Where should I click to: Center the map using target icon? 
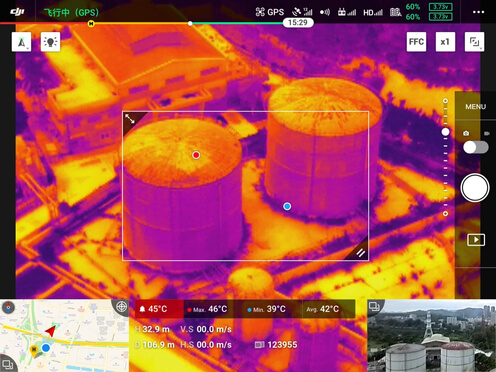pos(121,306)
